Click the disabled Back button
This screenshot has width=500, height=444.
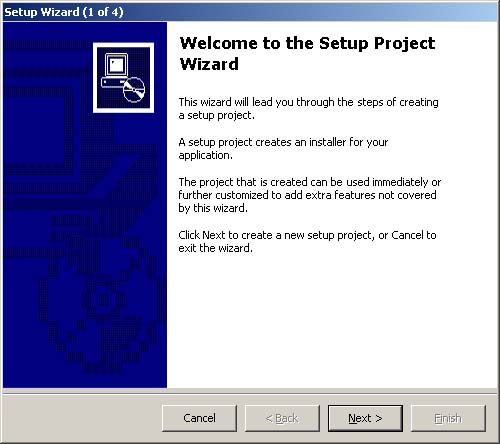[x=282, y=418]
